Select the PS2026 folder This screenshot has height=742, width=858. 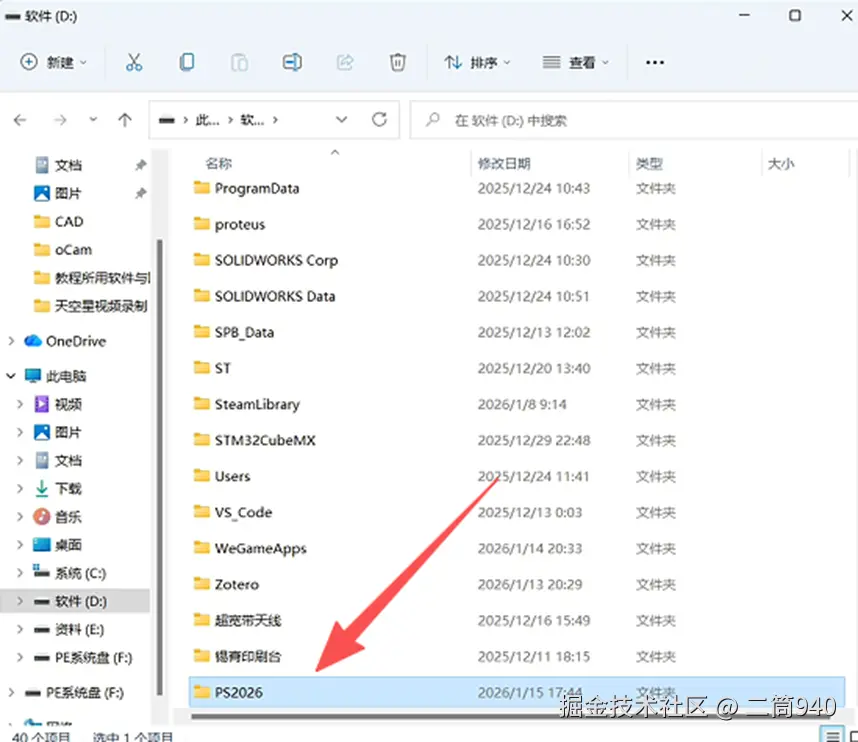(517, 692)
